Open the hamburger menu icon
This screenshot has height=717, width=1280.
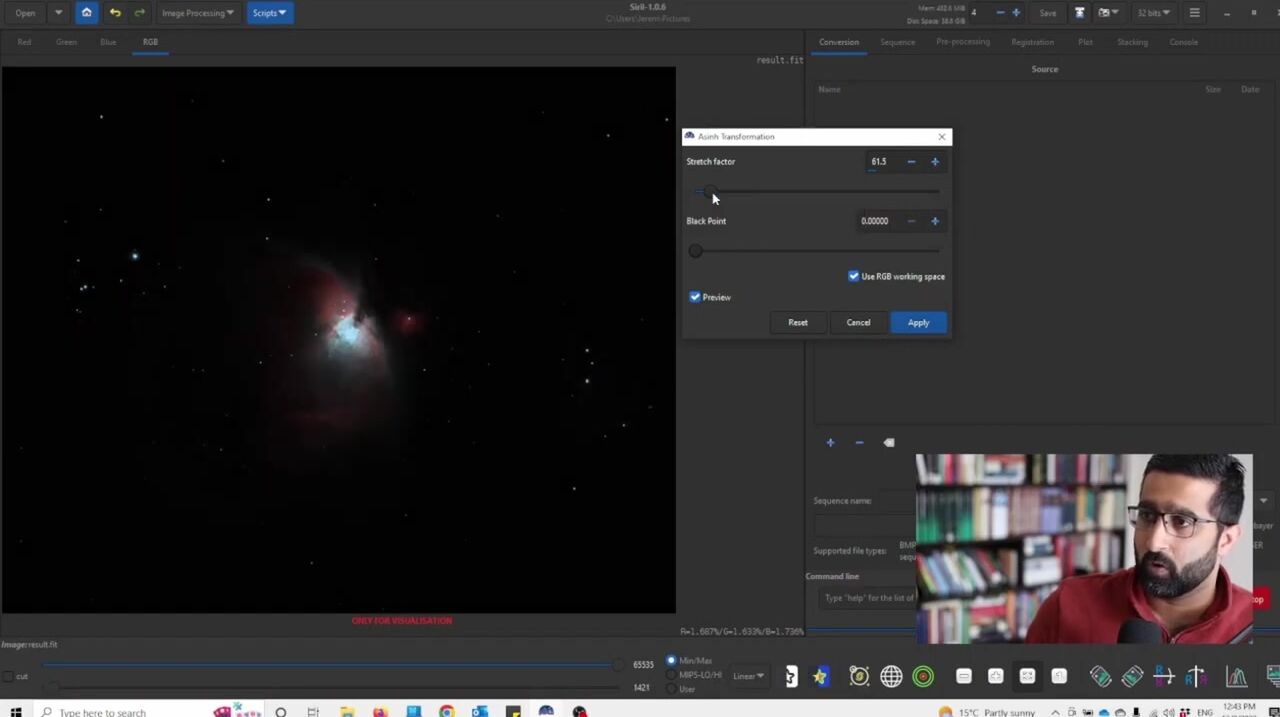(1194, 13)
